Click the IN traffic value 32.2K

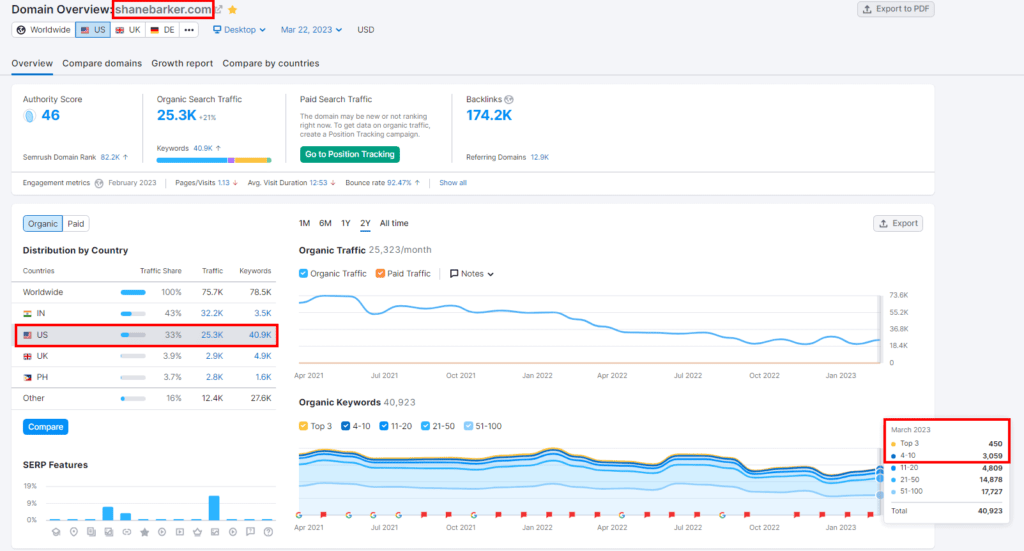point(212,313)
